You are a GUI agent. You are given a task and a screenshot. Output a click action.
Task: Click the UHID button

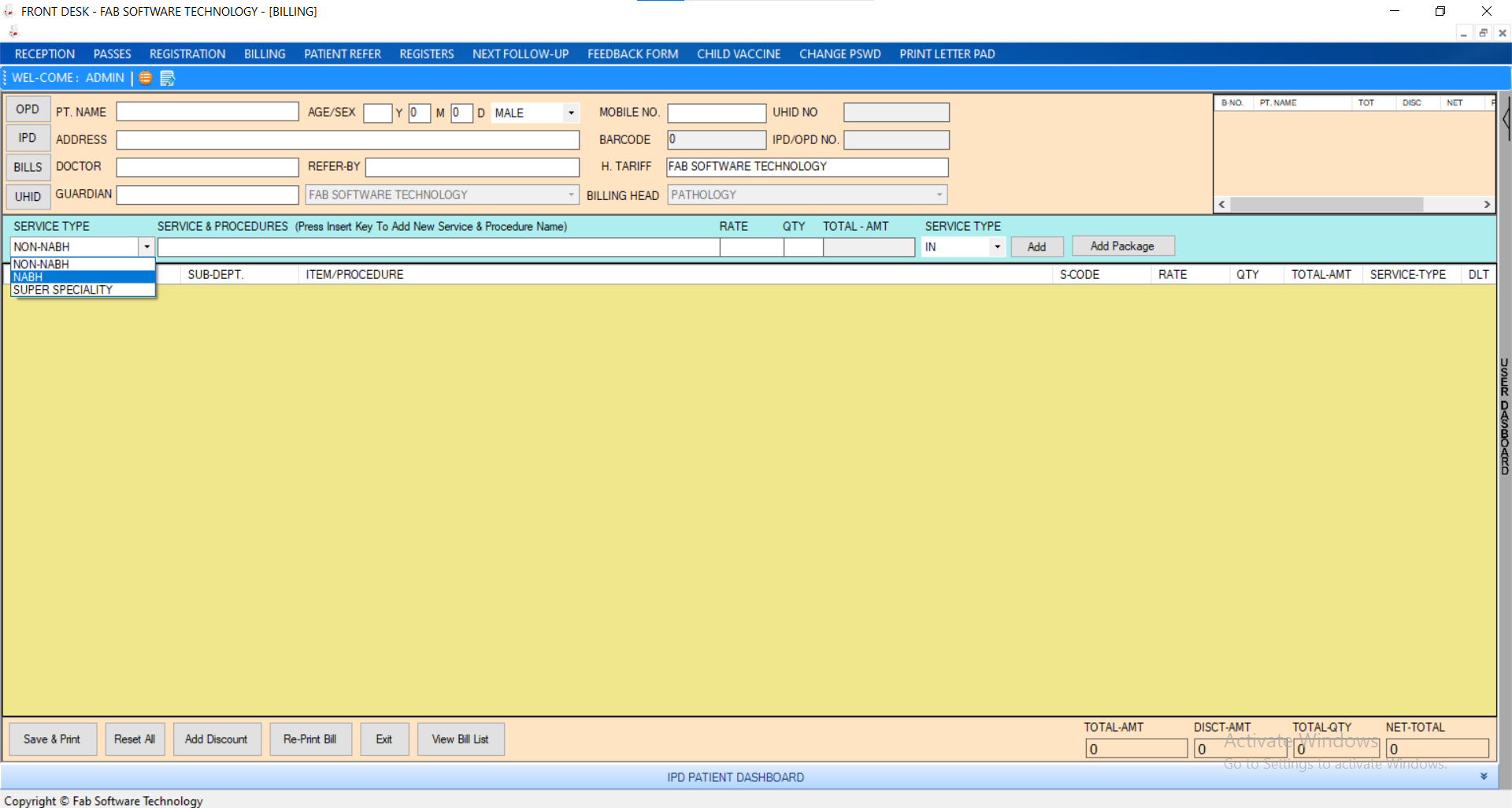point(28,196)
